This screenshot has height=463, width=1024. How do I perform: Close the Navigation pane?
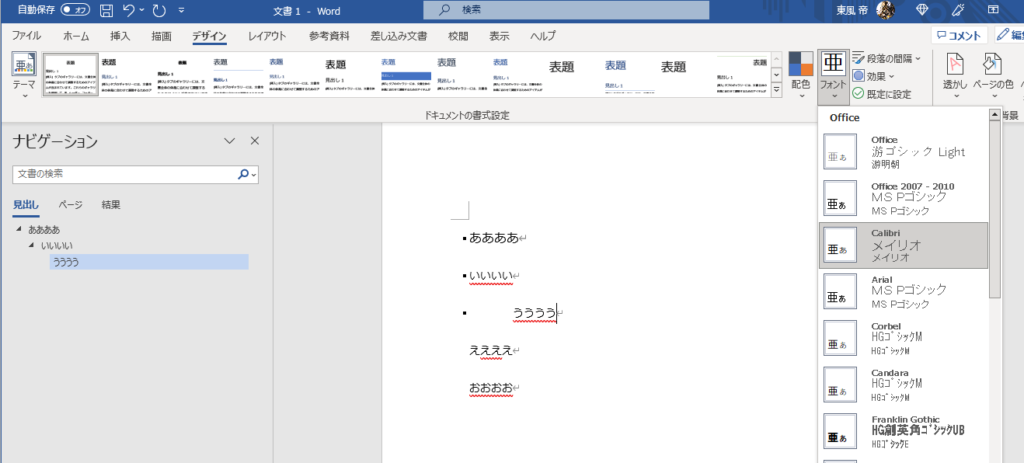(x=254, y=141)
